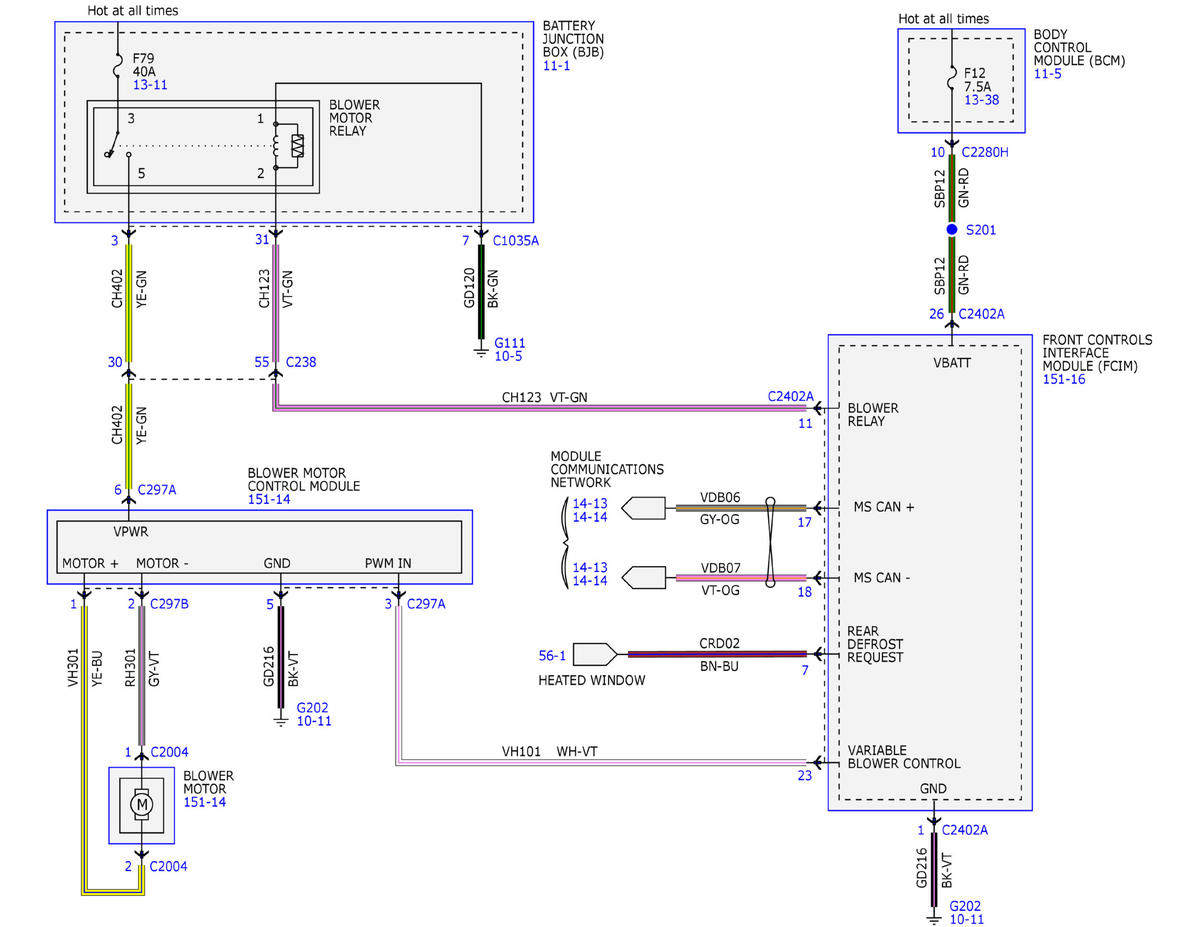Screen dimensions: 1200x927
Task: Click the ground symbol below the FCIM GND wire
Action: [933, 918]
